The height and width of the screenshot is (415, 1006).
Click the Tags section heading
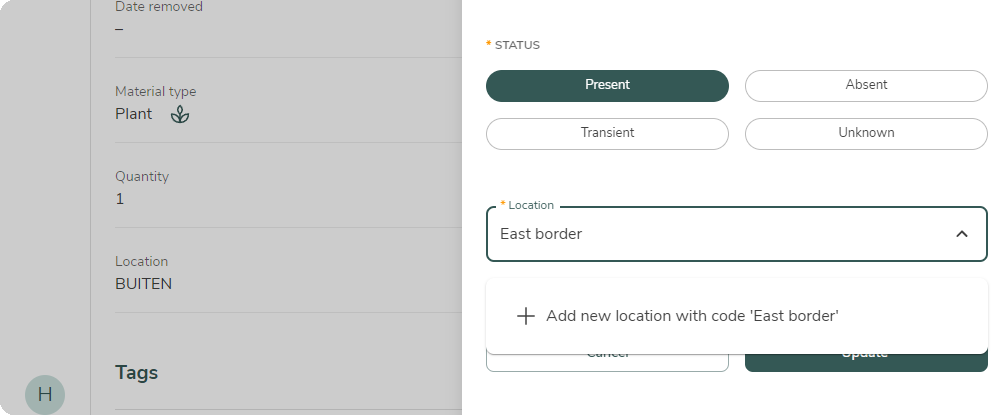[x=137, y=373]
